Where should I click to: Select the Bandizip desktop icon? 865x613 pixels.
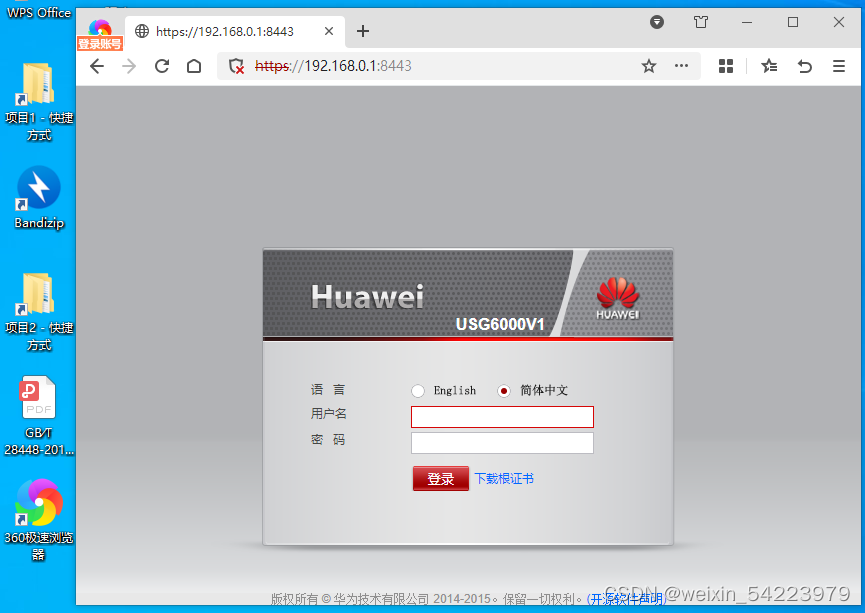(x=39, y=198)
